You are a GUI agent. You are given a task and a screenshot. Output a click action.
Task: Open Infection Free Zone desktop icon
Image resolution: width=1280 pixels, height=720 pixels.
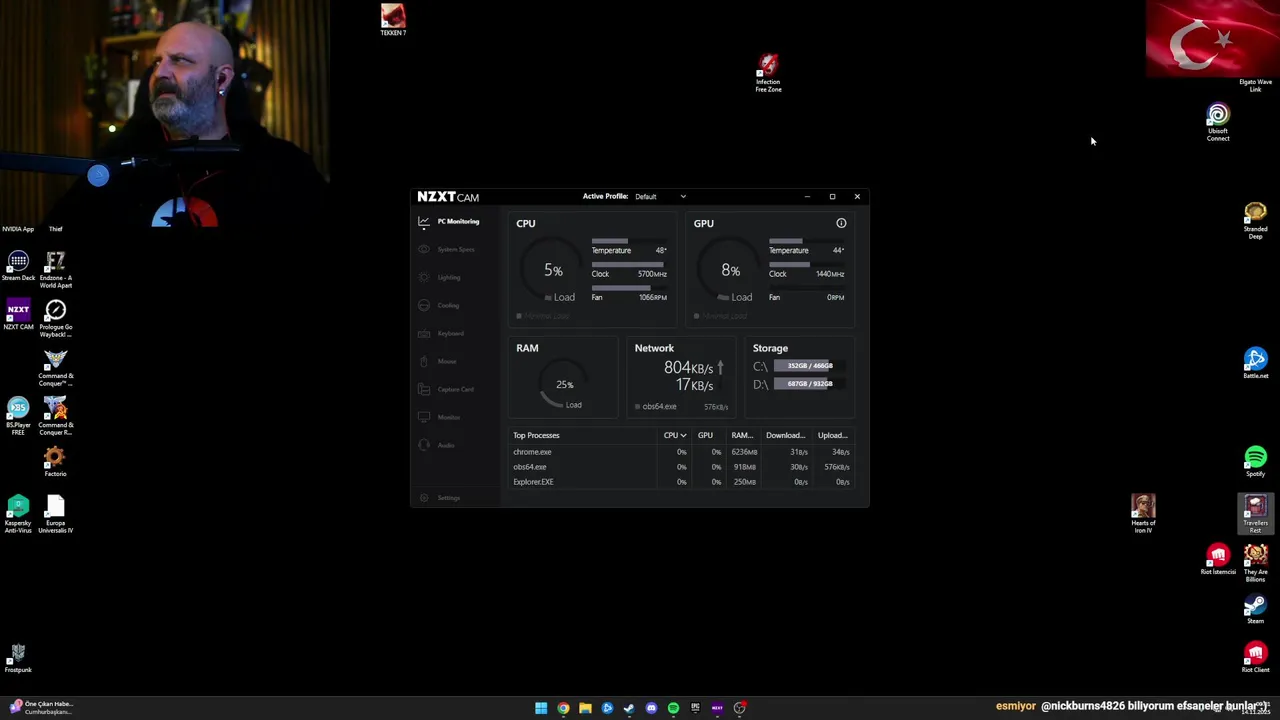click(768, 74)
